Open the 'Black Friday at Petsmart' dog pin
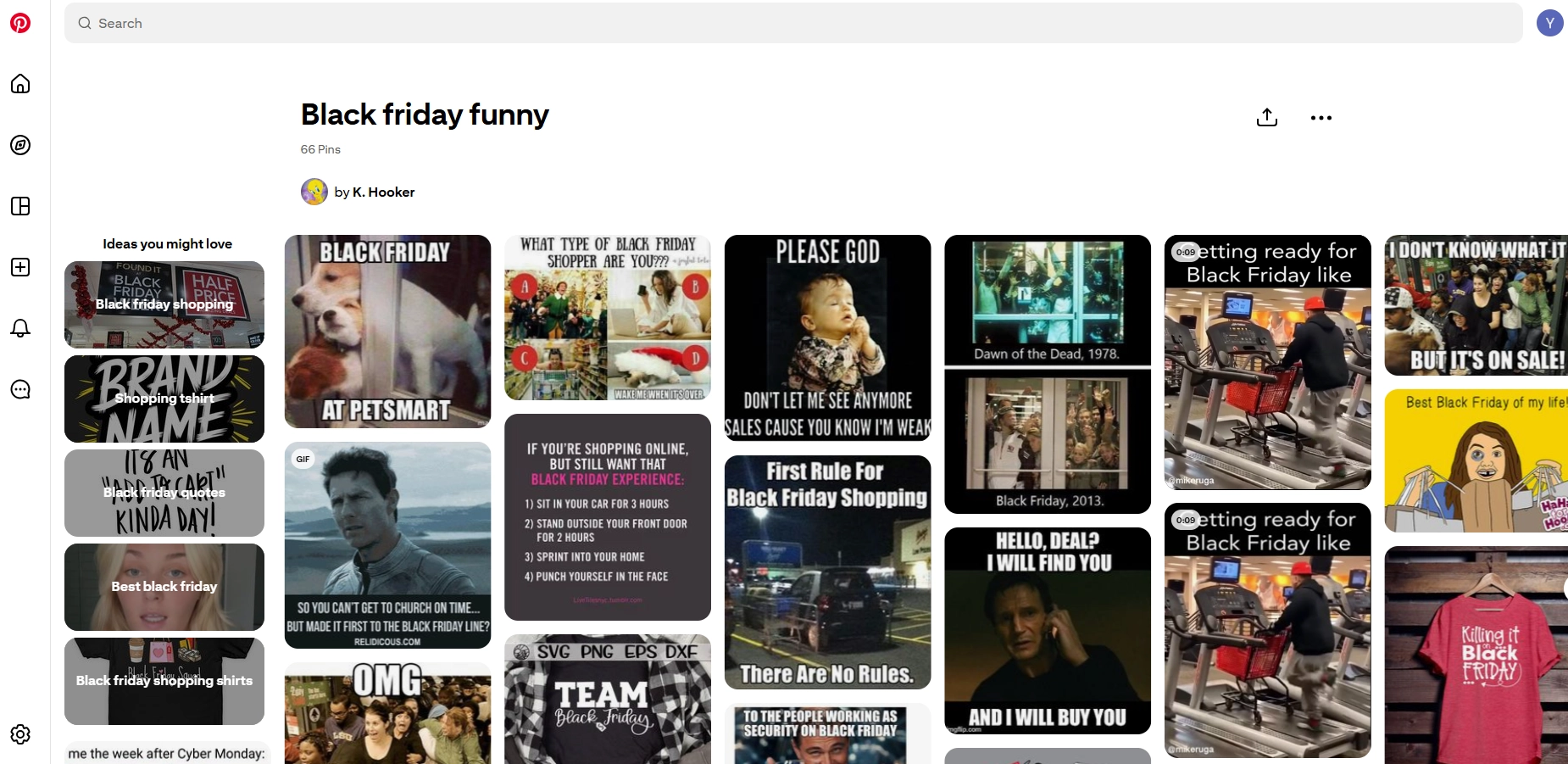1568x764 pixels. [387, 332]
